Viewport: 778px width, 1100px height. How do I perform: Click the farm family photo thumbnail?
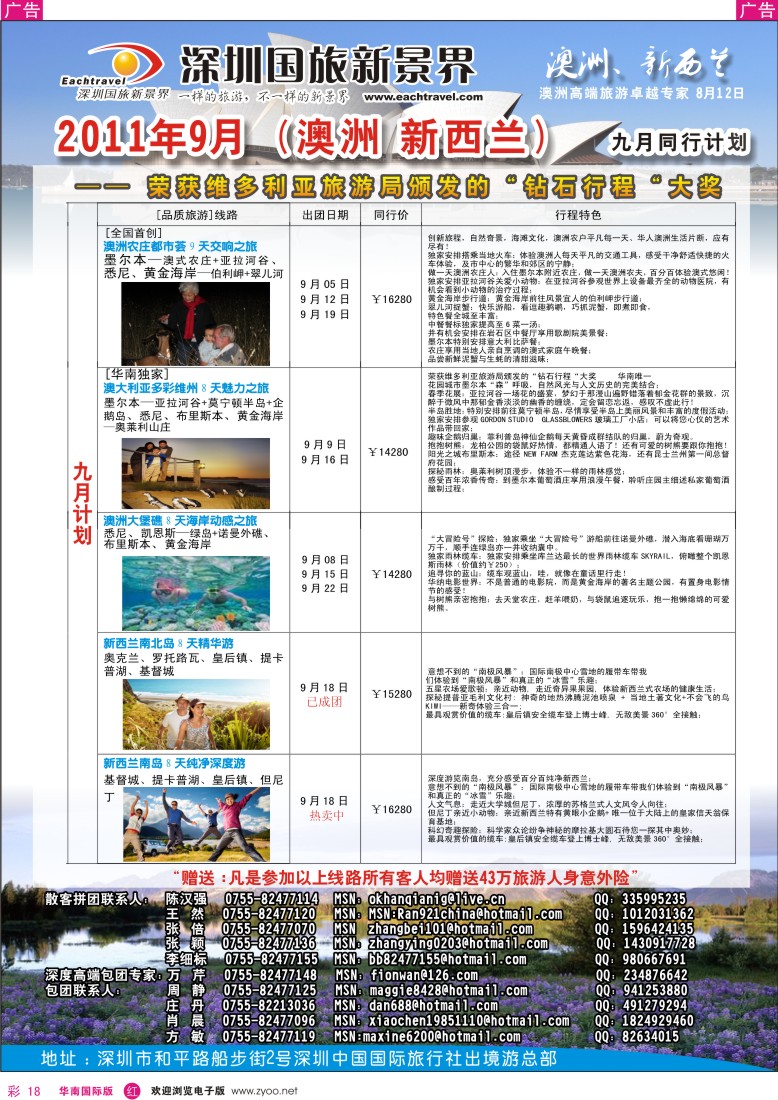pyautogui.click(x=196, y=323)
